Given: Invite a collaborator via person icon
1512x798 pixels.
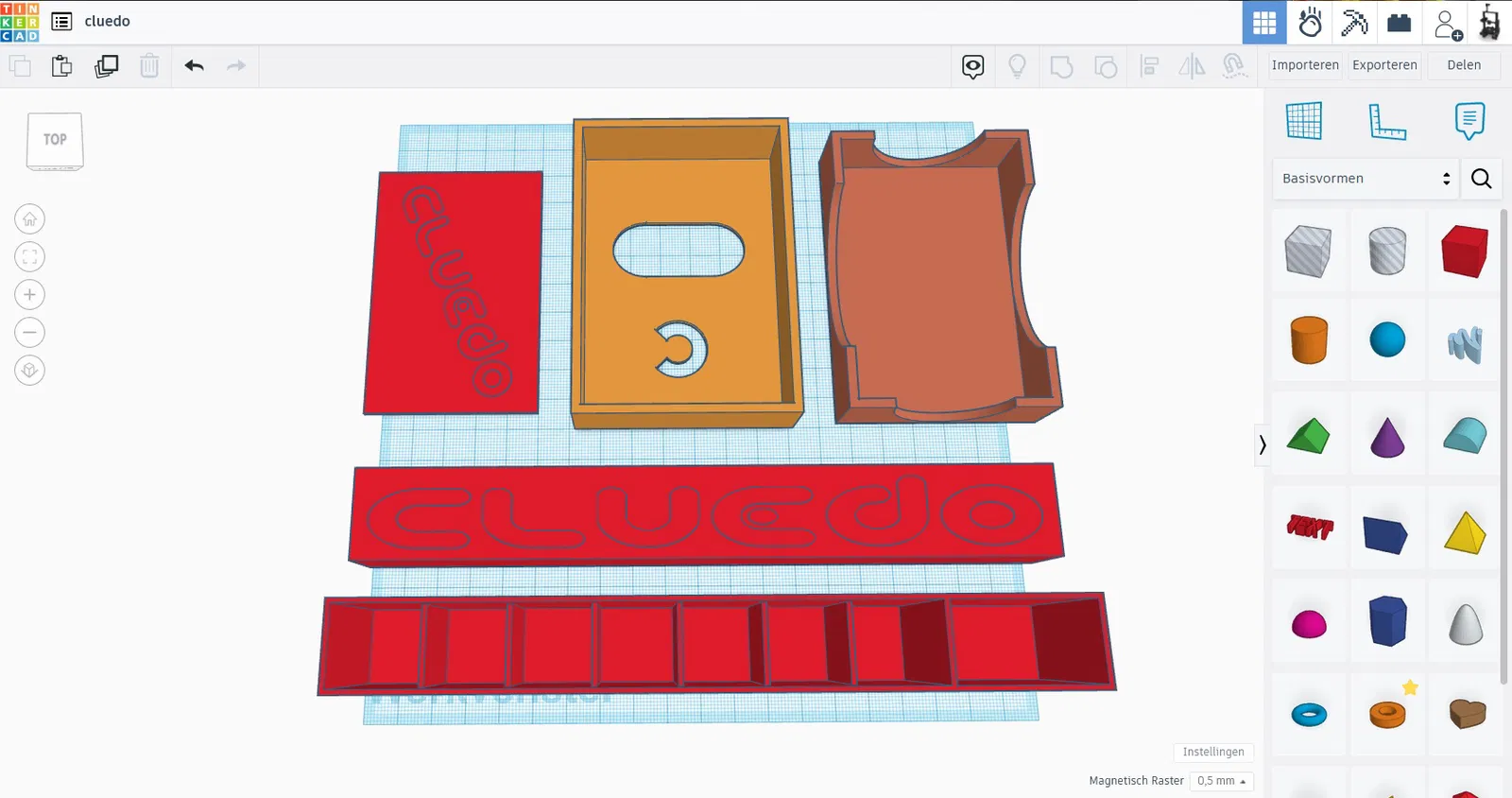Looking at the screenshot, I should click(1447, 24).
